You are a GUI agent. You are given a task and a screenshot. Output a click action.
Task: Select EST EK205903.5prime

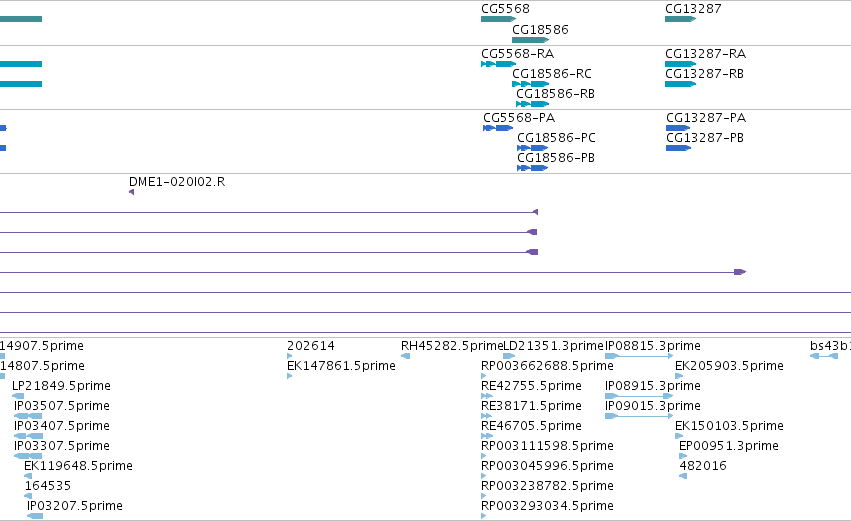tap(729, 366)
